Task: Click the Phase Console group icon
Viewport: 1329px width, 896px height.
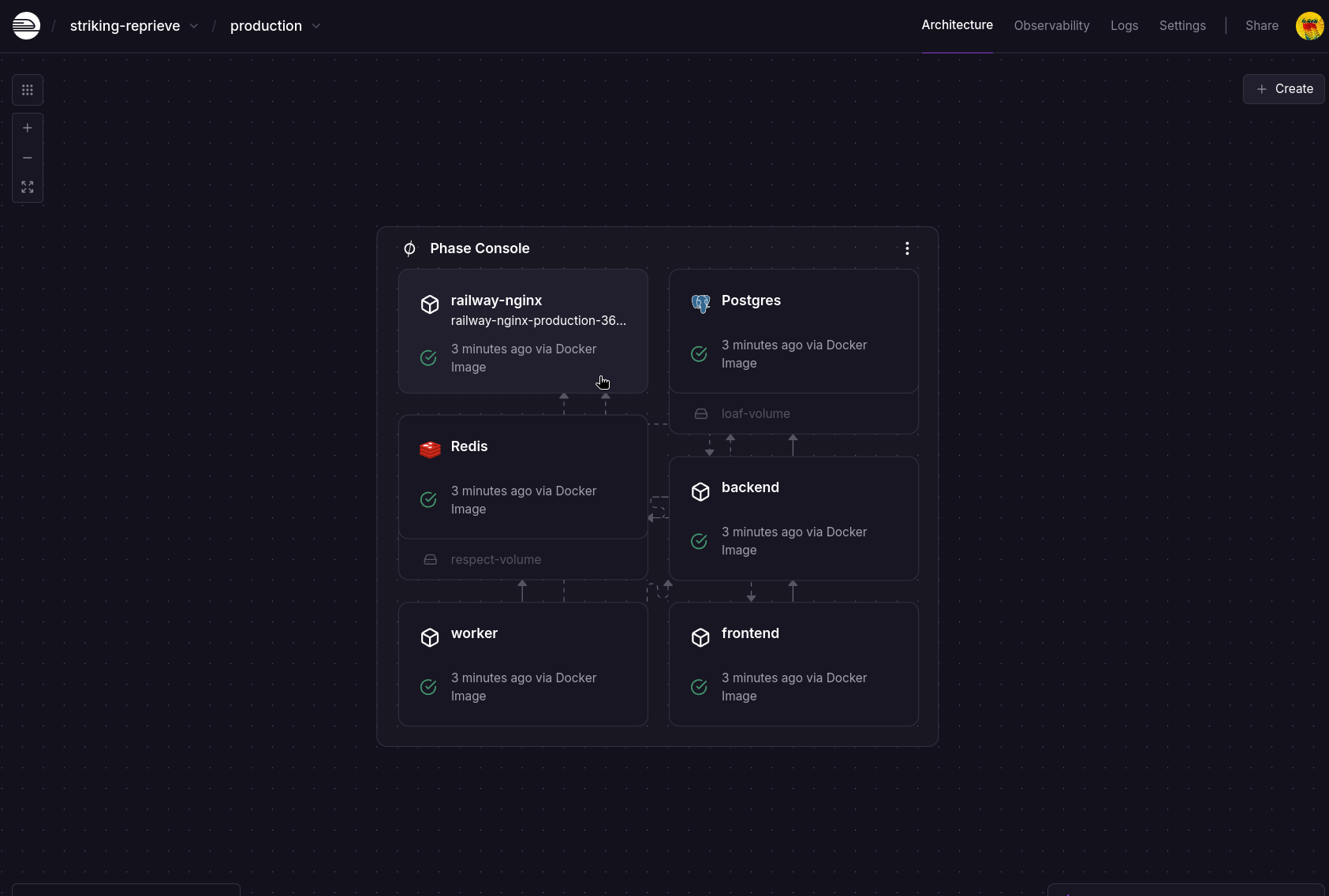Action: 409,249
